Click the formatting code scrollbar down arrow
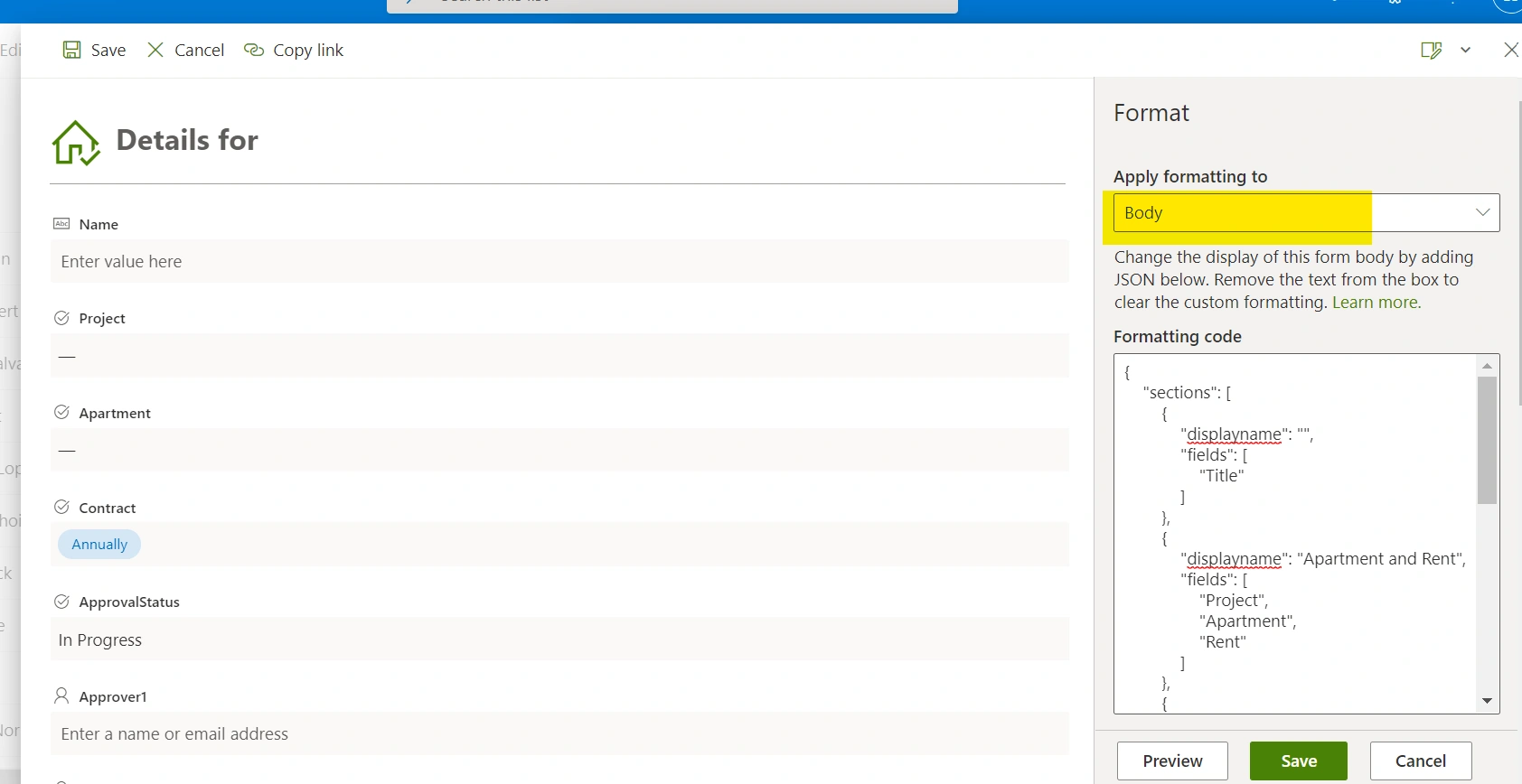Screen dimensions: 1522x784 (1487, 701)
